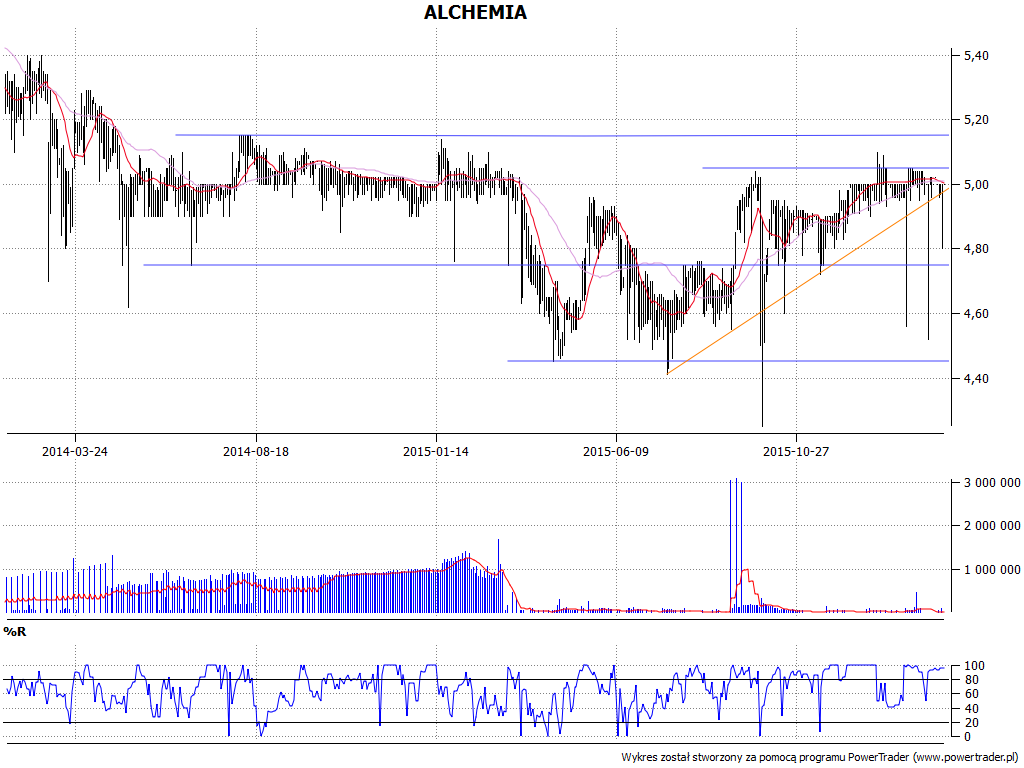Viewport: 1024px width, 768px height.
Task: Click the 2014-03-24 date label
Action: point(75,451)
